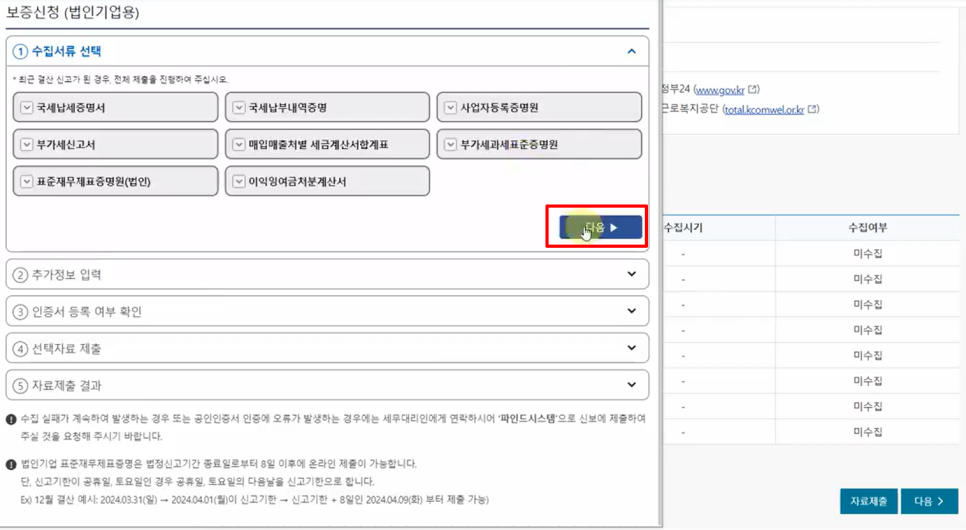
Task: Toggle the 이익잉여금처분계산서 checkbox
Action: [239, 182]
